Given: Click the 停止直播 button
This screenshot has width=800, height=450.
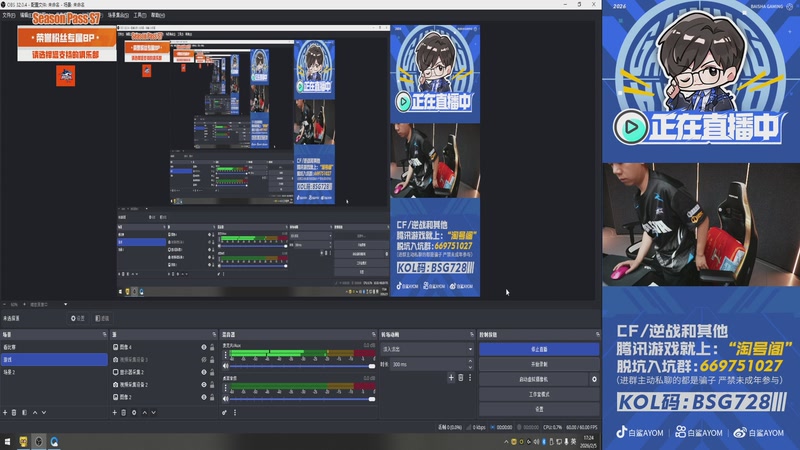Looking at the screenshot, I should [x=539, y=349].
